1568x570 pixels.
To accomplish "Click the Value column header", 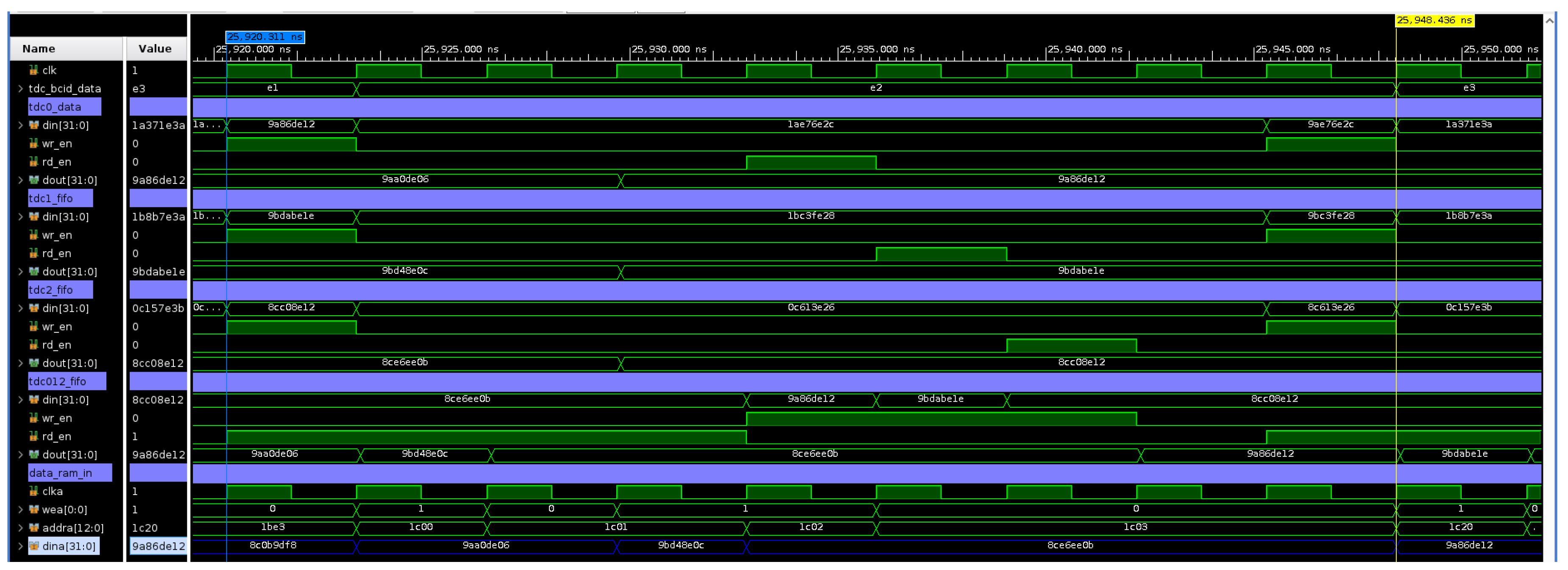I will pyautogui.click(x=155, y=49).
